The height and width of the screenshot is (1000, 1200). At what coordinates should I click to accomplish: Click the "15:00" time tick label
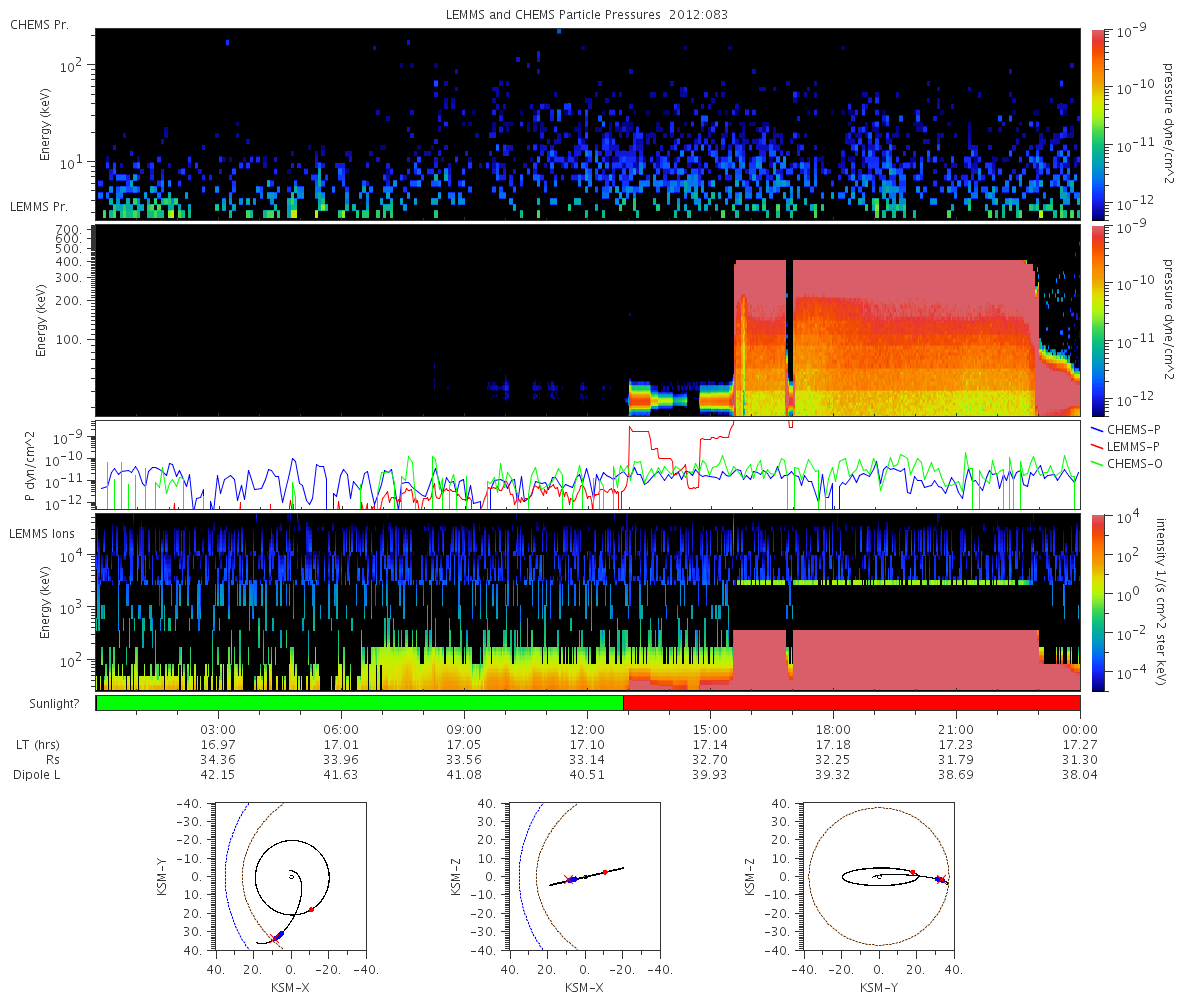[711, 730]
